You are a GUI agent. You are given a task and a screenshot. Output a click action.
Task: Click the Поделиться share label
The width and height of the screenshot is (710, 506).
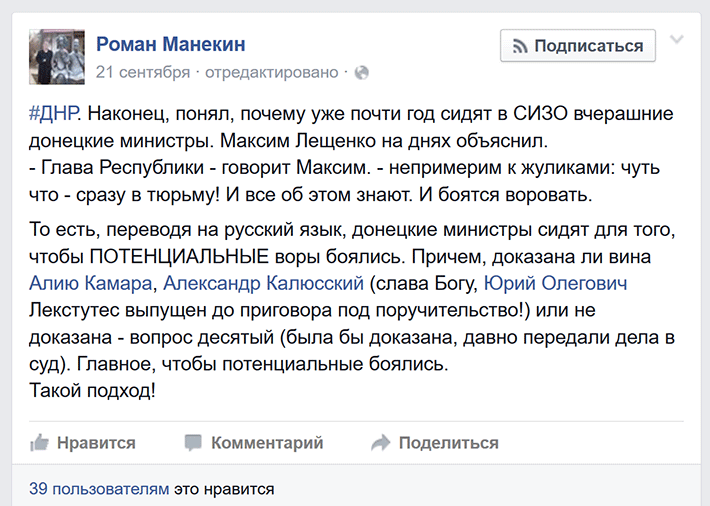click(449, 443)
